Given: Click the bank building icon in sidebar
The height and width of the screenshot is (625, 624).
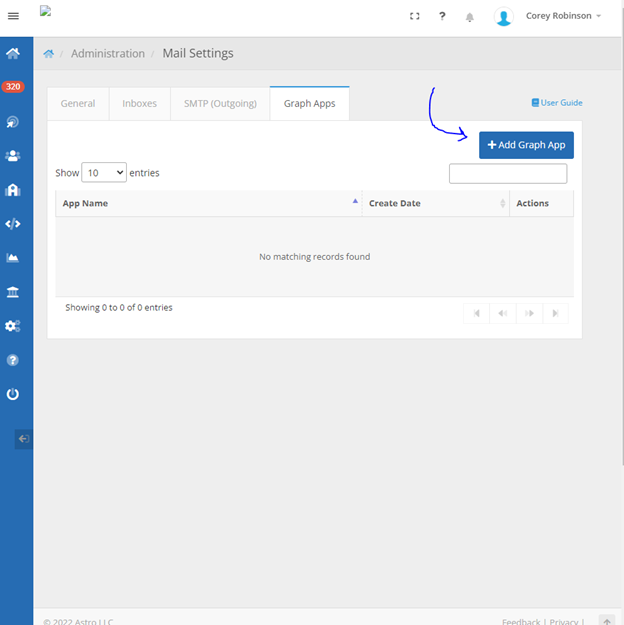Looking at the screenshot, I should (x=13, y=291).
